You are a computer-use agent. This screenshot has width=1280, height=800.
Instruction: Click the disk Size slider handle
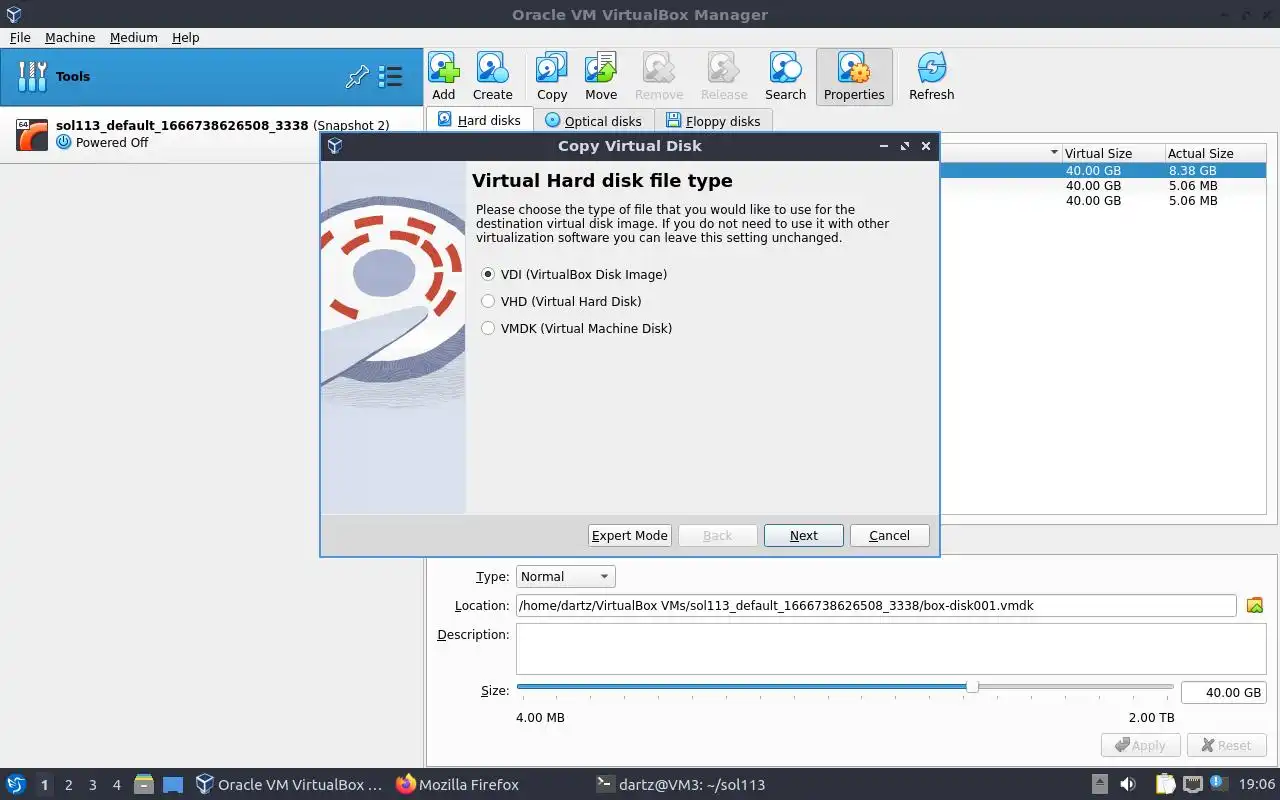pos(972,687)
